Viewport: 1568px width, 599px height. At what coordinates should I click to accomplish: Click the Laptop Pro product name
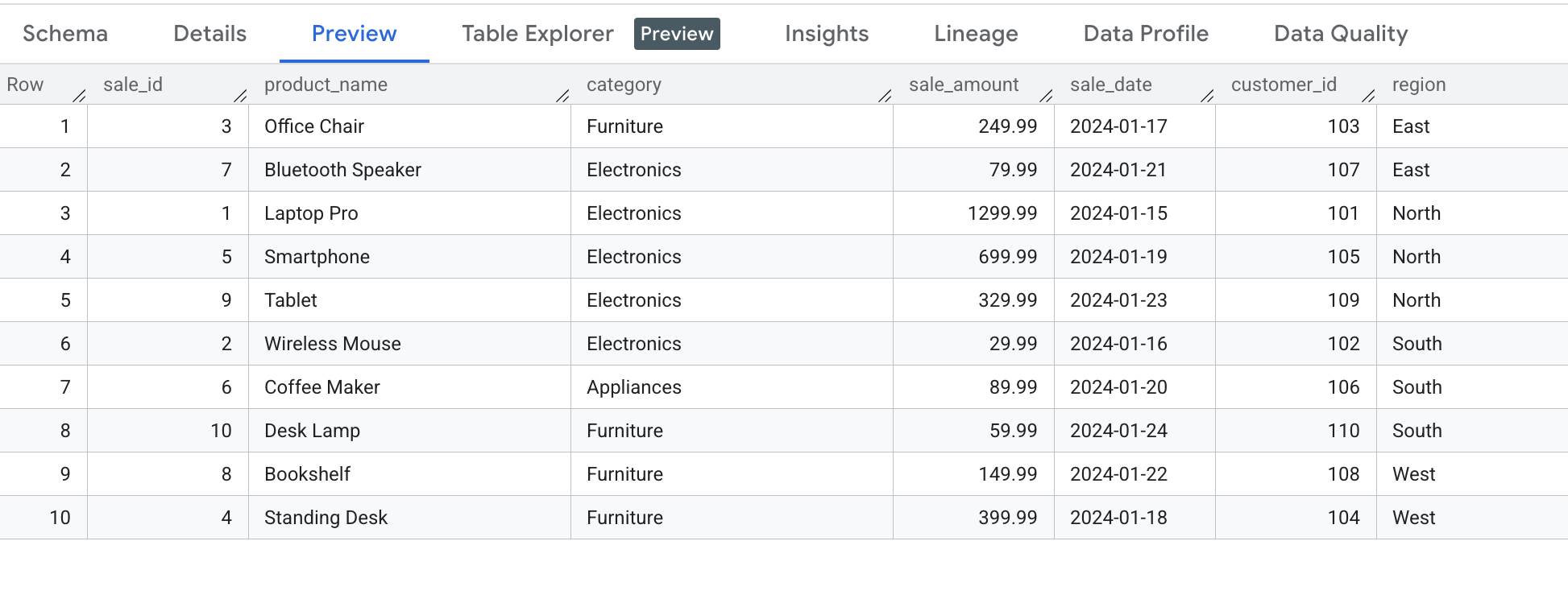[x=311, y=213]
